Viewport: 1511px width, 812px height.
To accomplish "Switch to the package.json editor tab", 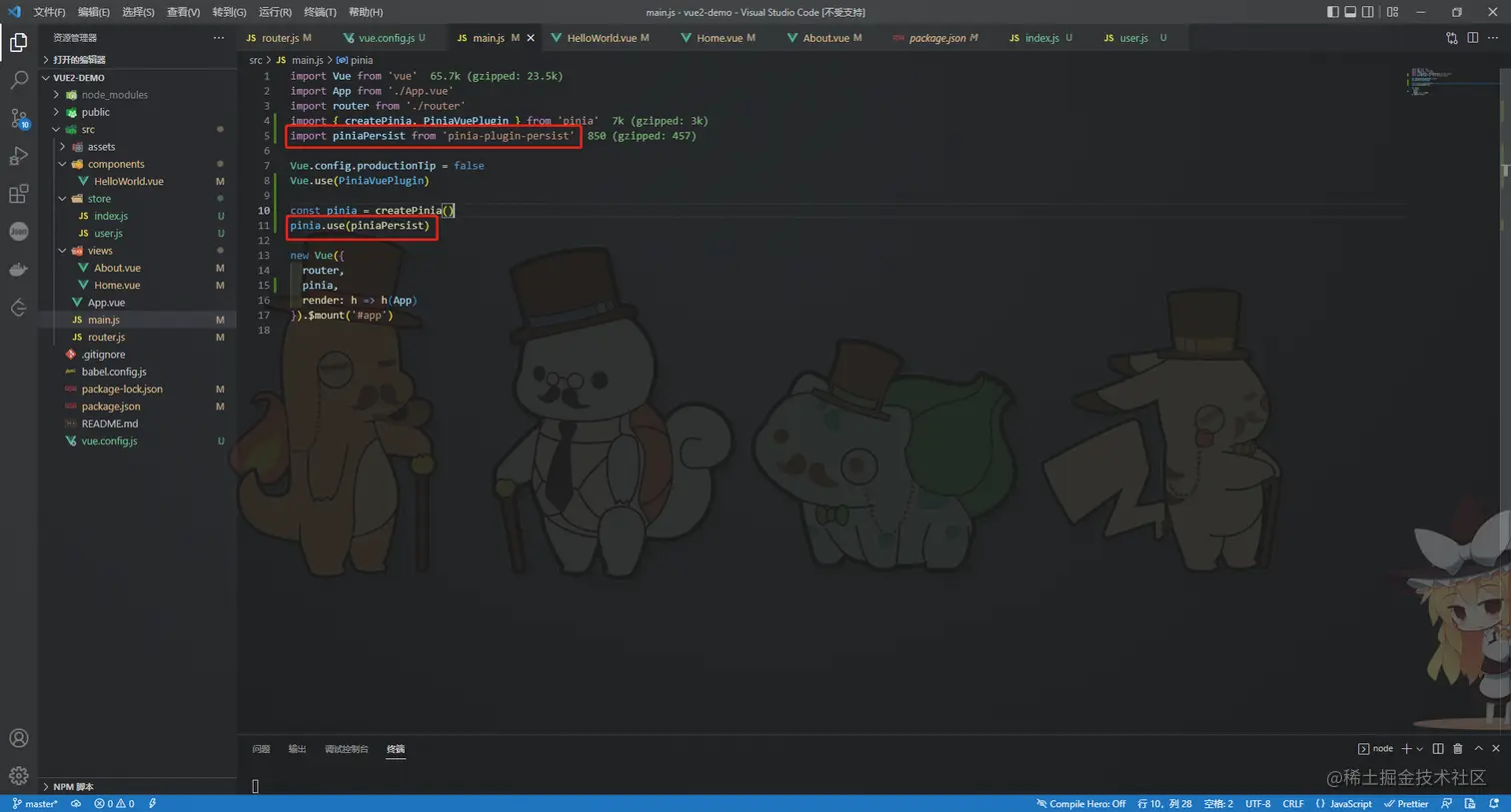I will 936,38.
